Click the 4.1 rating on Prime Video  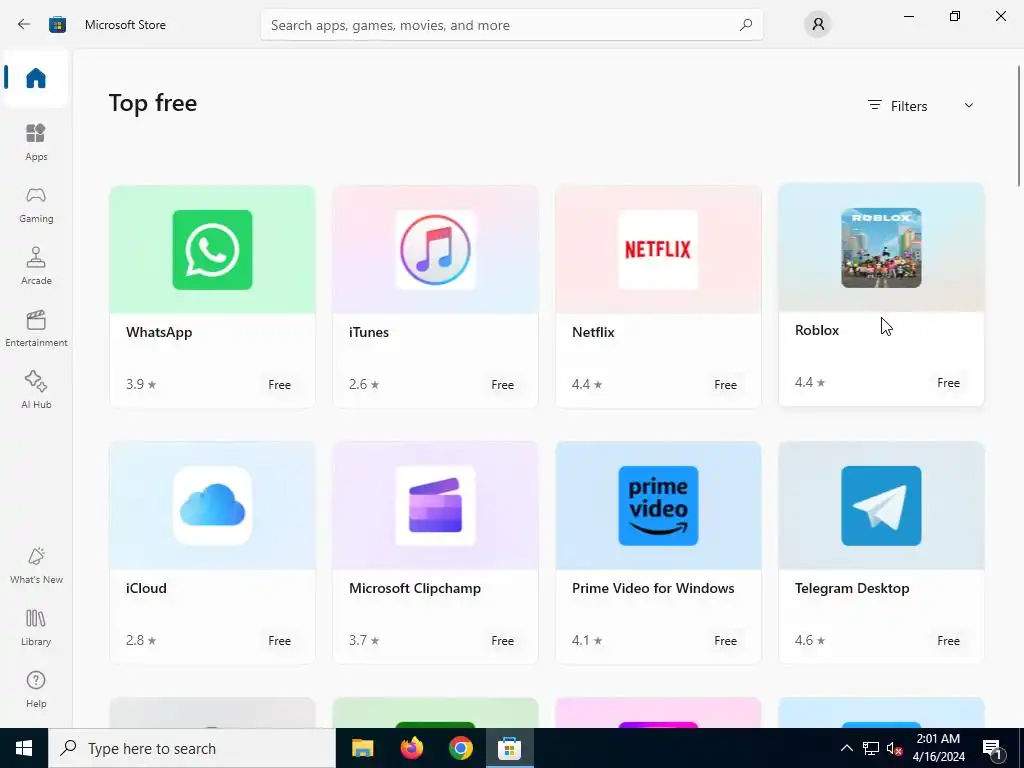587,640
